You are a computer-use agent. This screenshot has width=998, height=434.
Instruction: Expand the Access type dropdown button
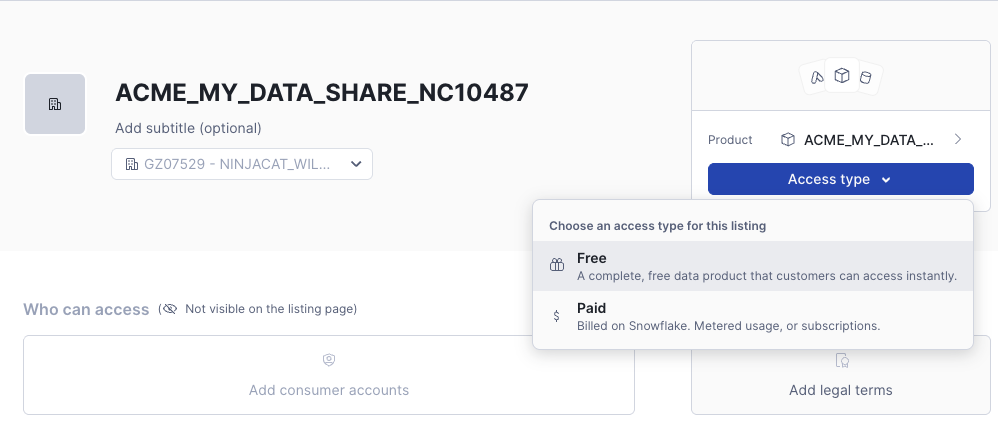[x=840, y=179]
